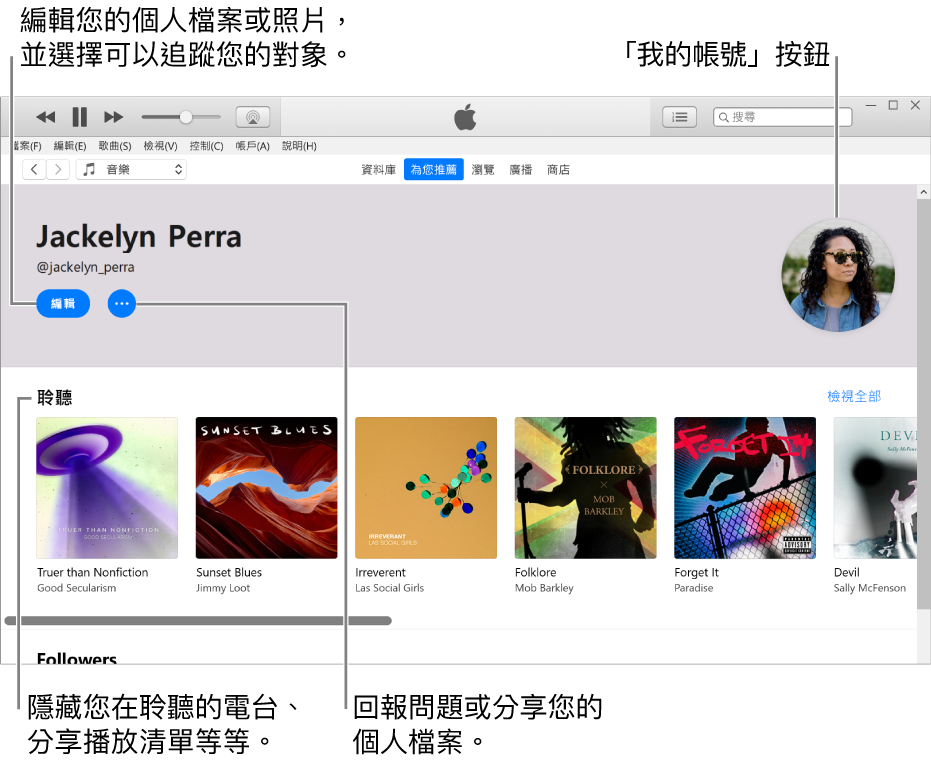Image resolution: width=931 pixels, height=761 pixels.
Task: Switch to the 瀏覽 tab
Action: click(x=483, y=170)
